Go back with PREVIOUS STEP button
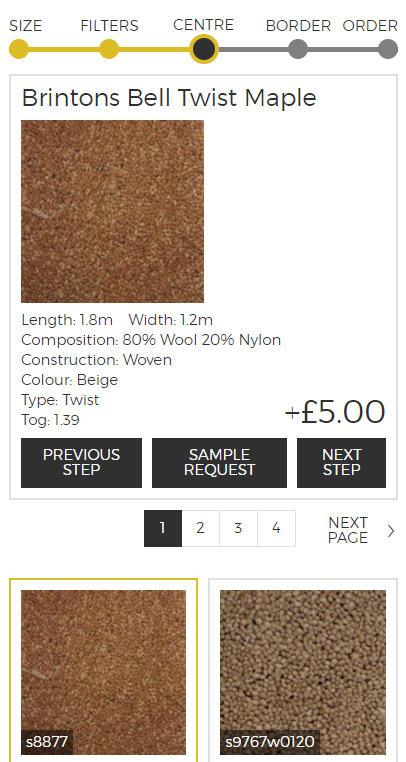Image resolution: width=406 pixels, height=762 pixels. pos(81,463)
